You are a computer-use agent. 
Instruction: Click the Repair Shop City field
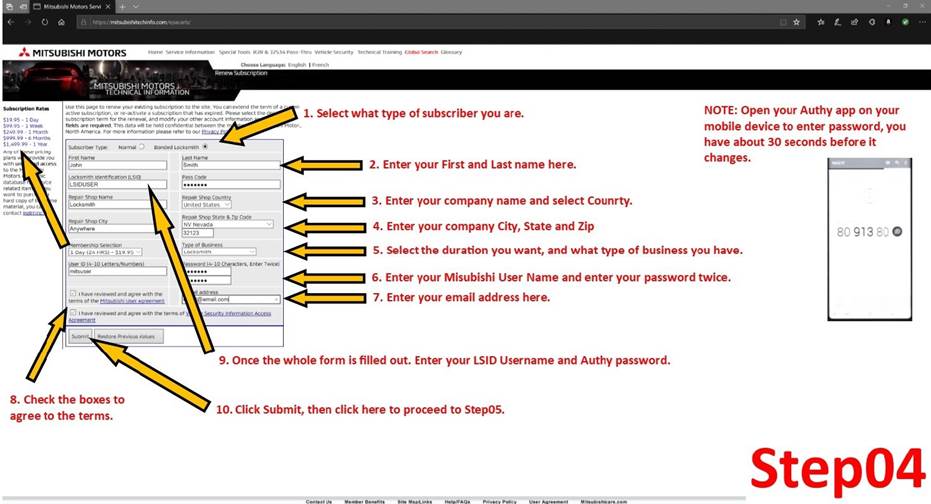[x=118, y=229]
